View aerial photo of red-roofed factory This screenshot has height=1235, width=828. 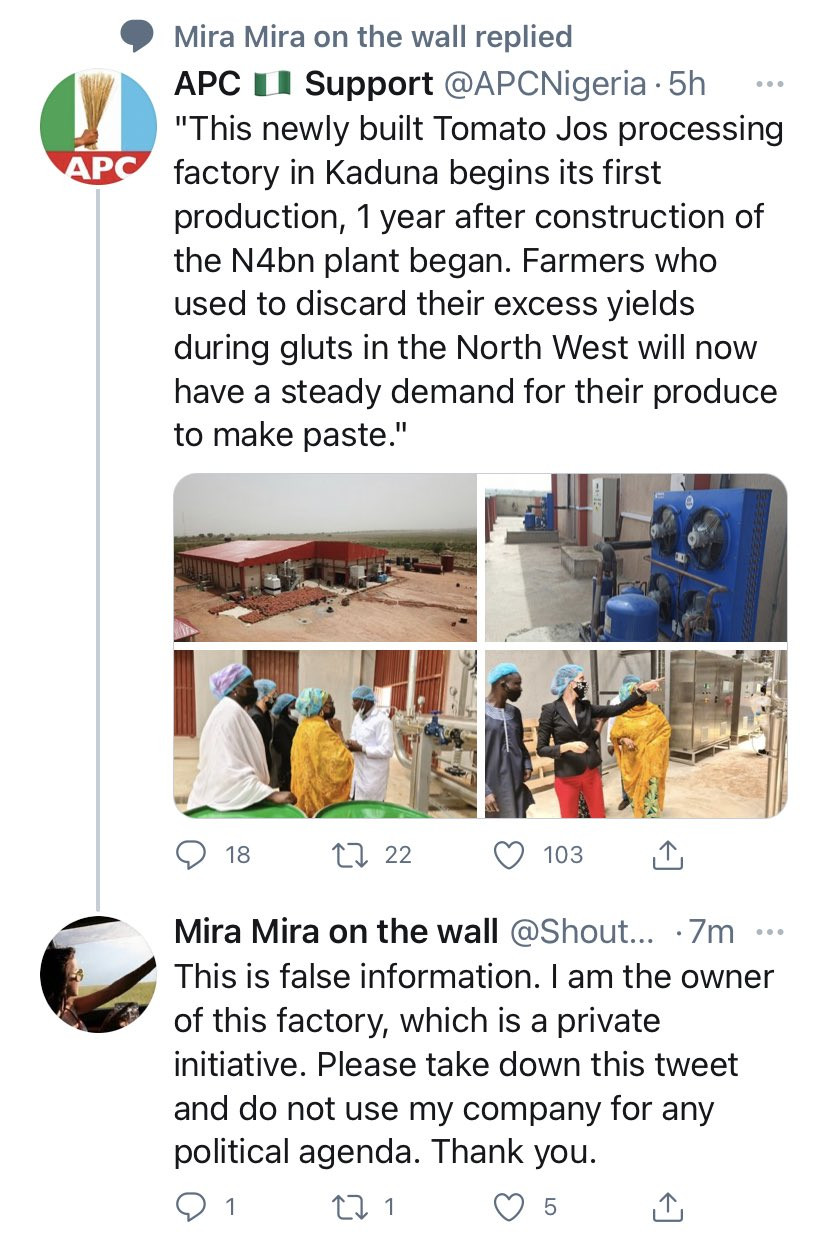point(325,557)
